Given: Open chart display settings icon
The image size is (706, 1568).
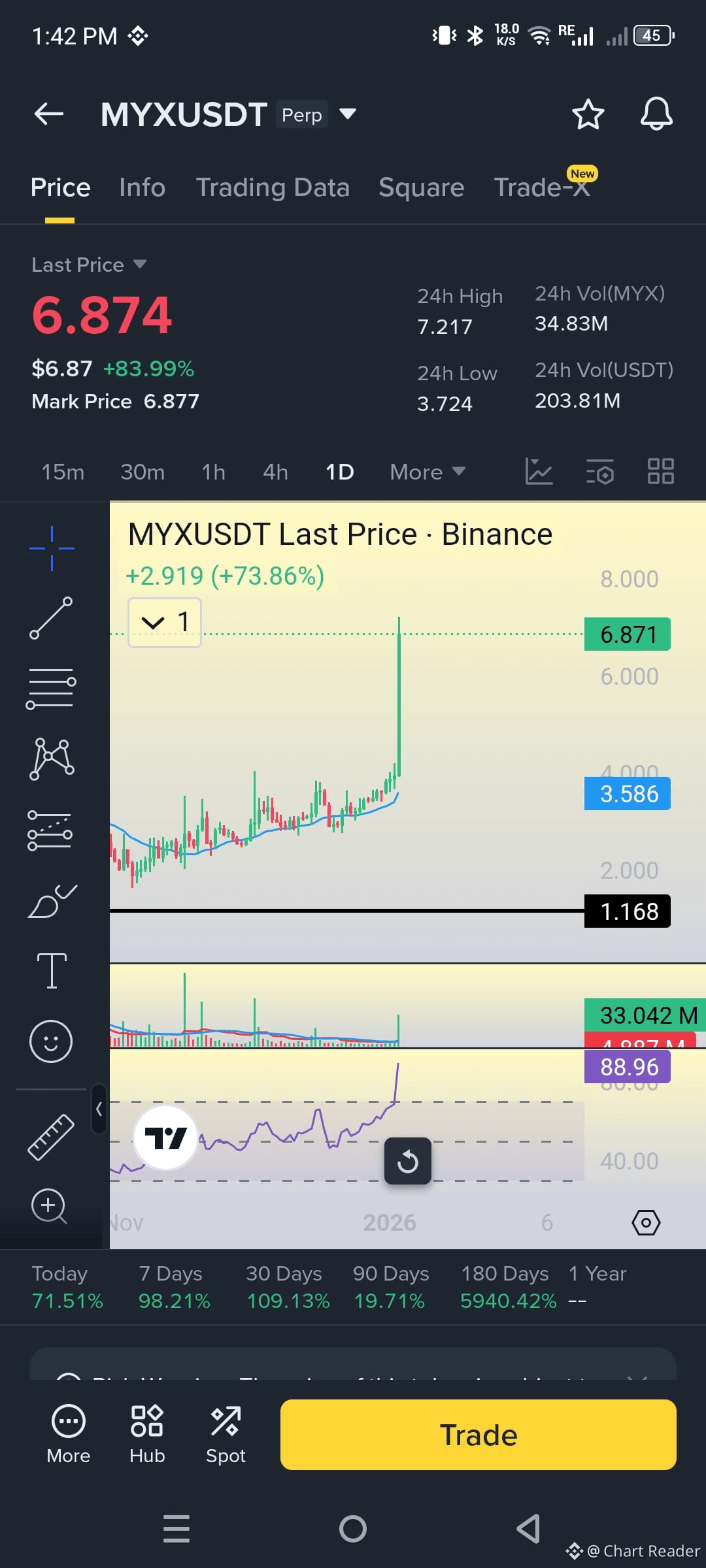Looking at the screenshot, I should coord(599,471).
